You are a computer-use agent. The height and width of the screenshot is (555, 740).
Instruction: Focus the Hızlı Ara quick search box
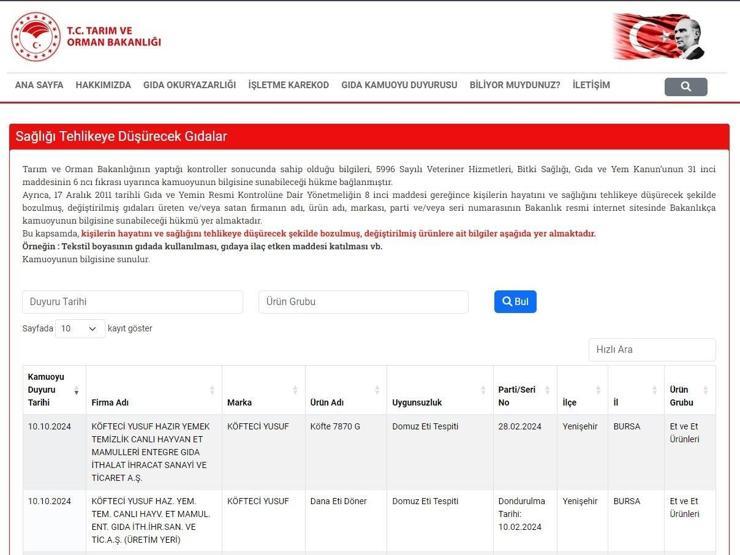(652, 350)
